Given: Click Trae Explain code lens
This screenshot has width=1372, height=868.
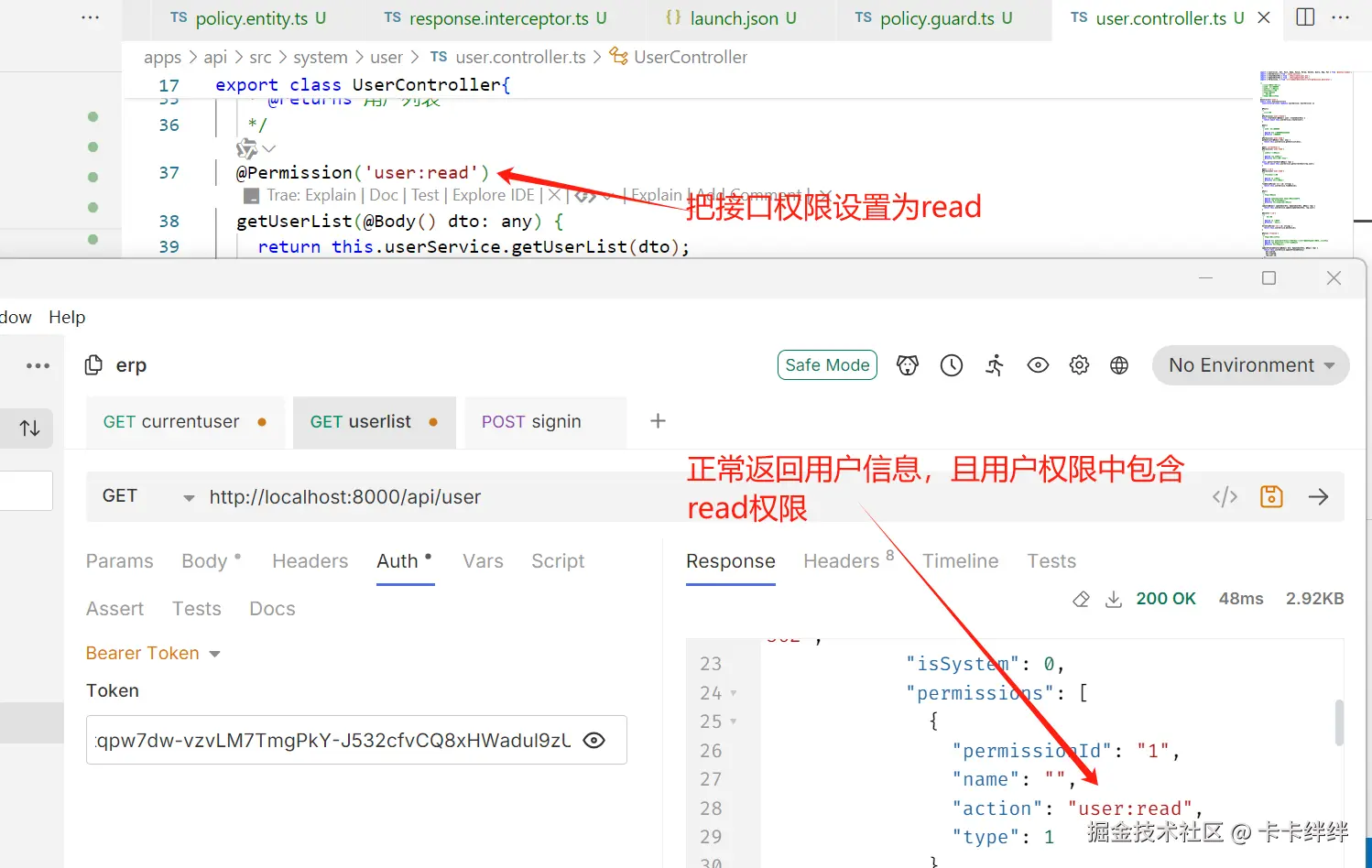Looking at the screenshot, I should tap(311, 195).
